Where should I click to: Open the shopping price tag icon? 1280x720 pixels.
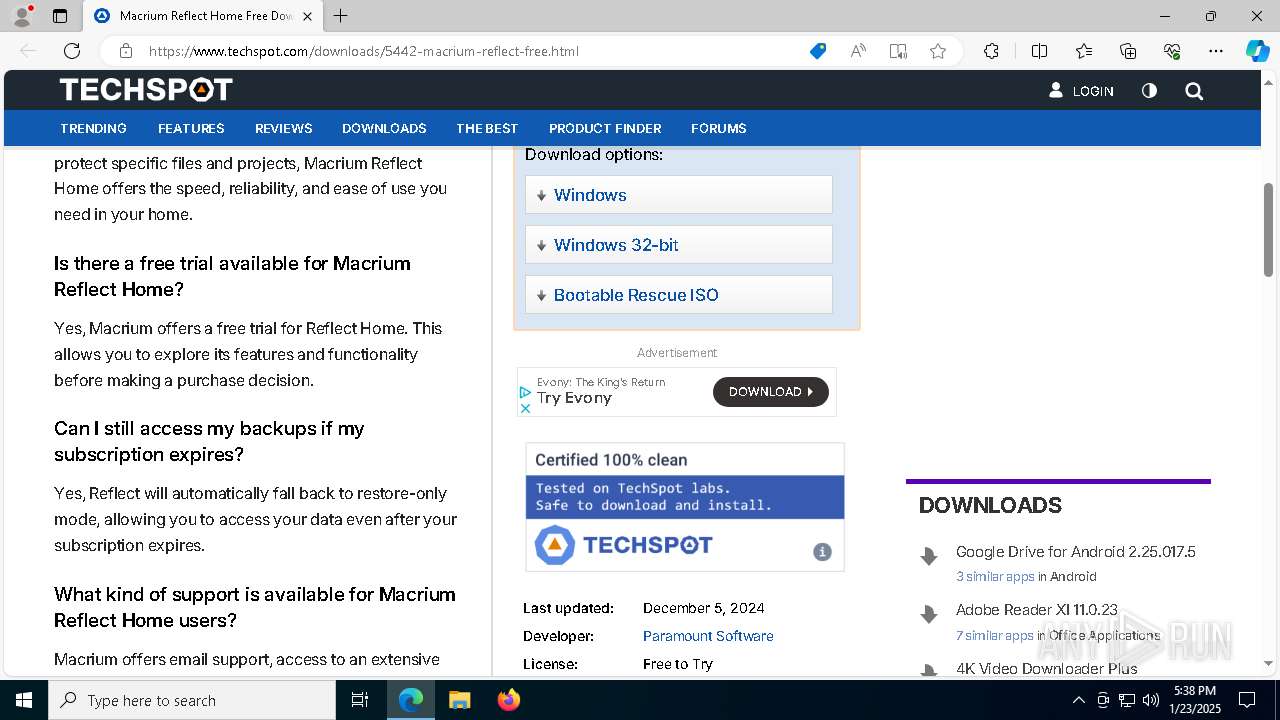(x=818, y=51)
